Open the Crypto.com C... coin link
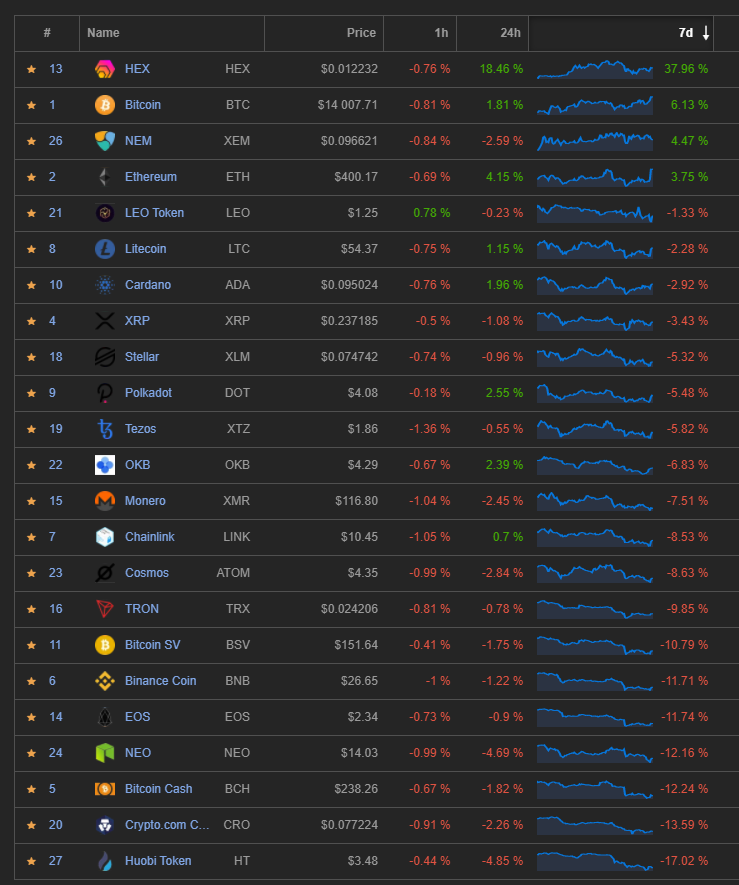This screenshot has height=885, width=739. coord(167,825)
